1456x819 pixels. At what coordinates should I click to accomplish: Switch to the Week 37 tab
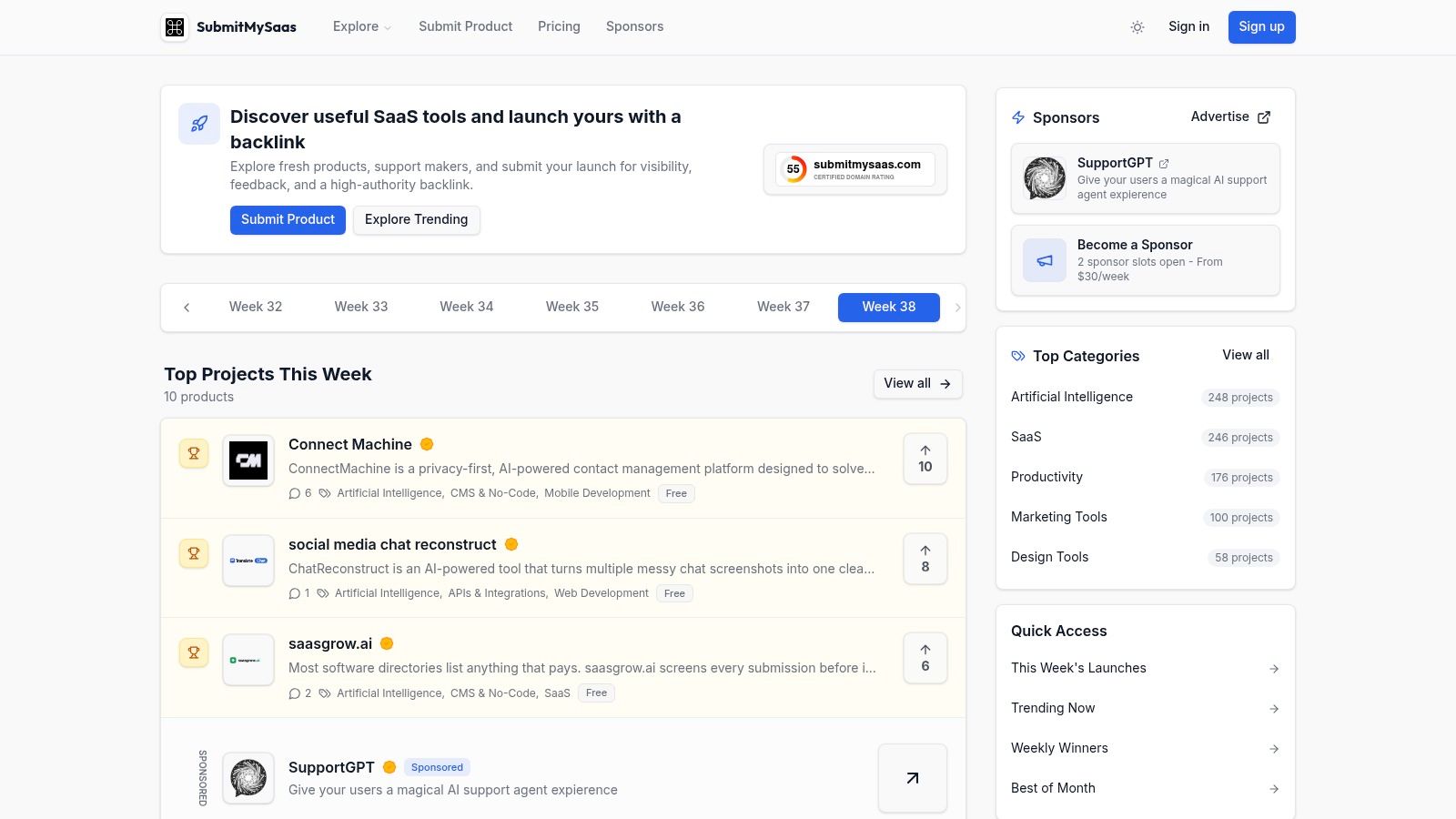pyautogui.click(x=784, y=307)
